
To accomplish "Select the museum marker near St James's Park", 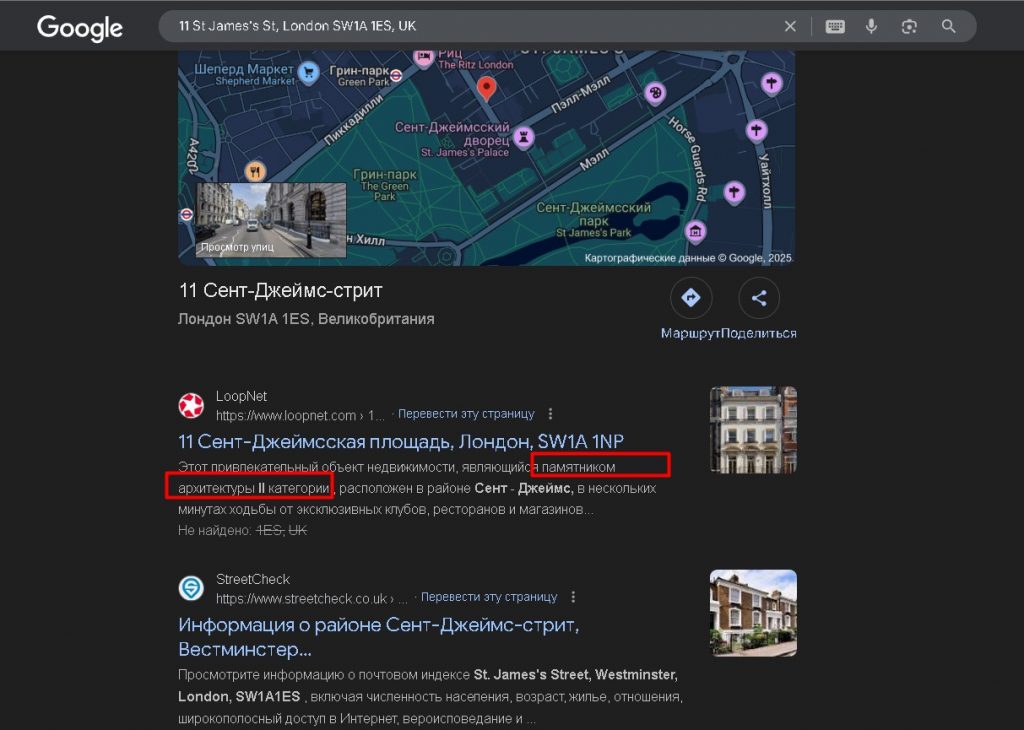I will [x=696, y=231].
